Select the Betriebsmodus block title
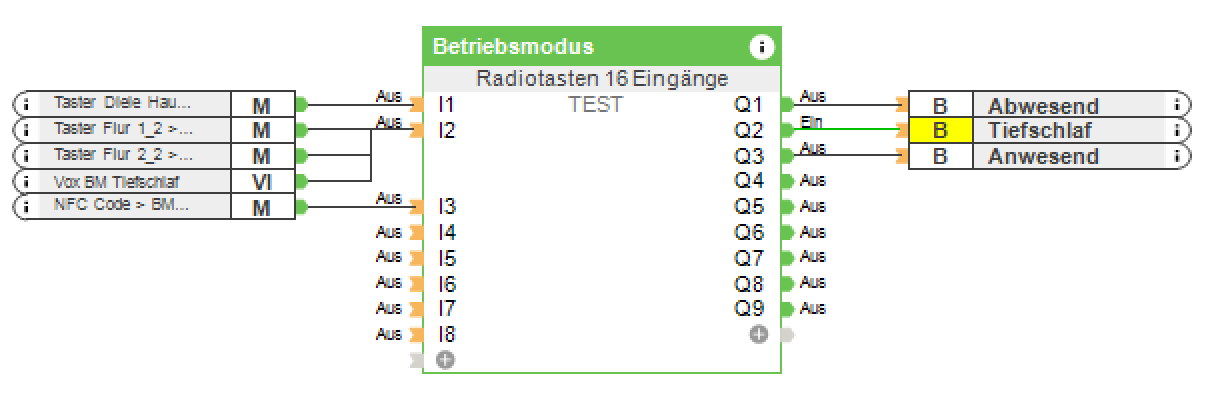 click(513, 47)
